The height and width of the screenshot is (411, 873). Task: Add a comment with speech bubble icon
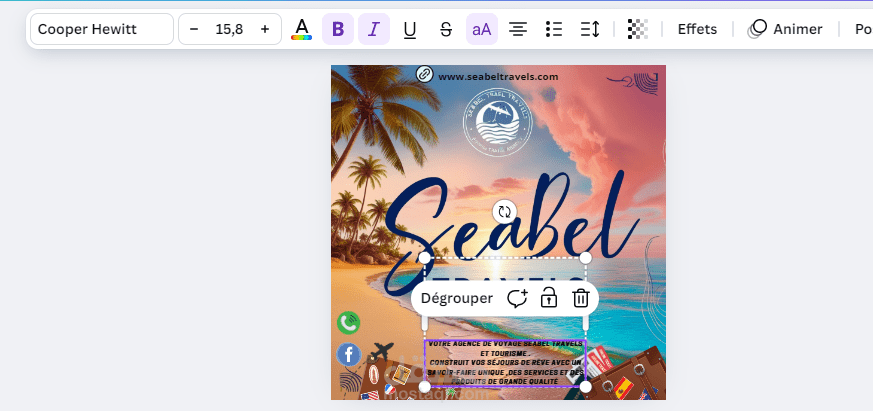click(517, 299)
